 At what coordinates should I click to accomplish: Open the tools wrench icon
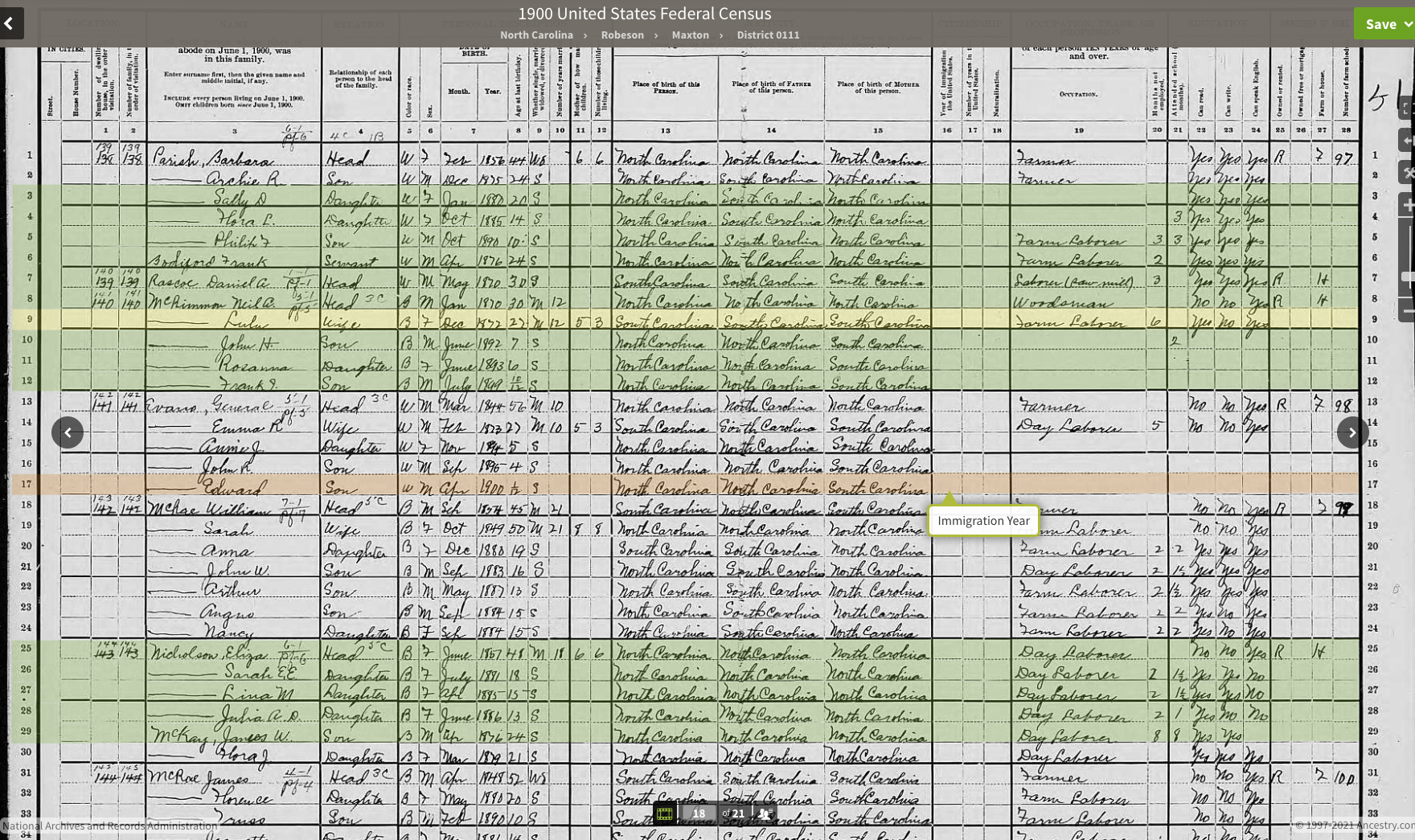(x=1408, y=173)
